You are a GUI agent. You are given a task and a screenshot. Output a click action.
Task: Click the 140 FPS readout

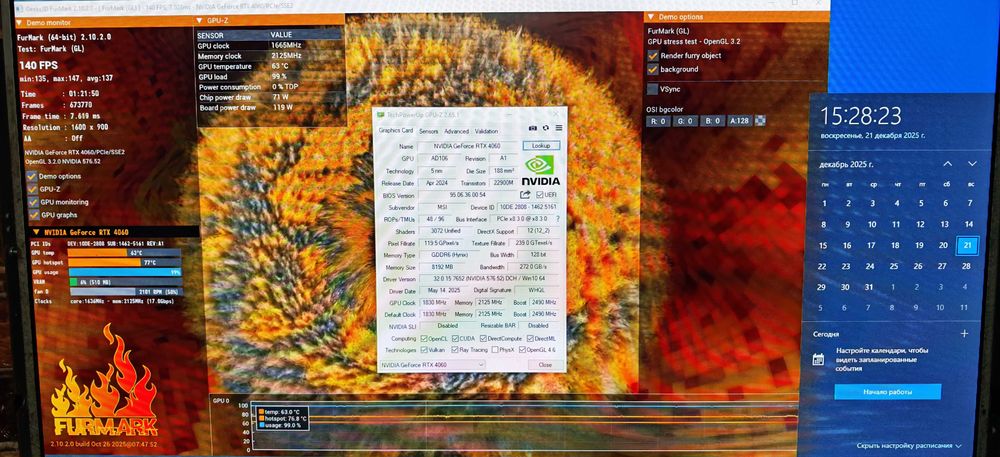pos(38,66)
